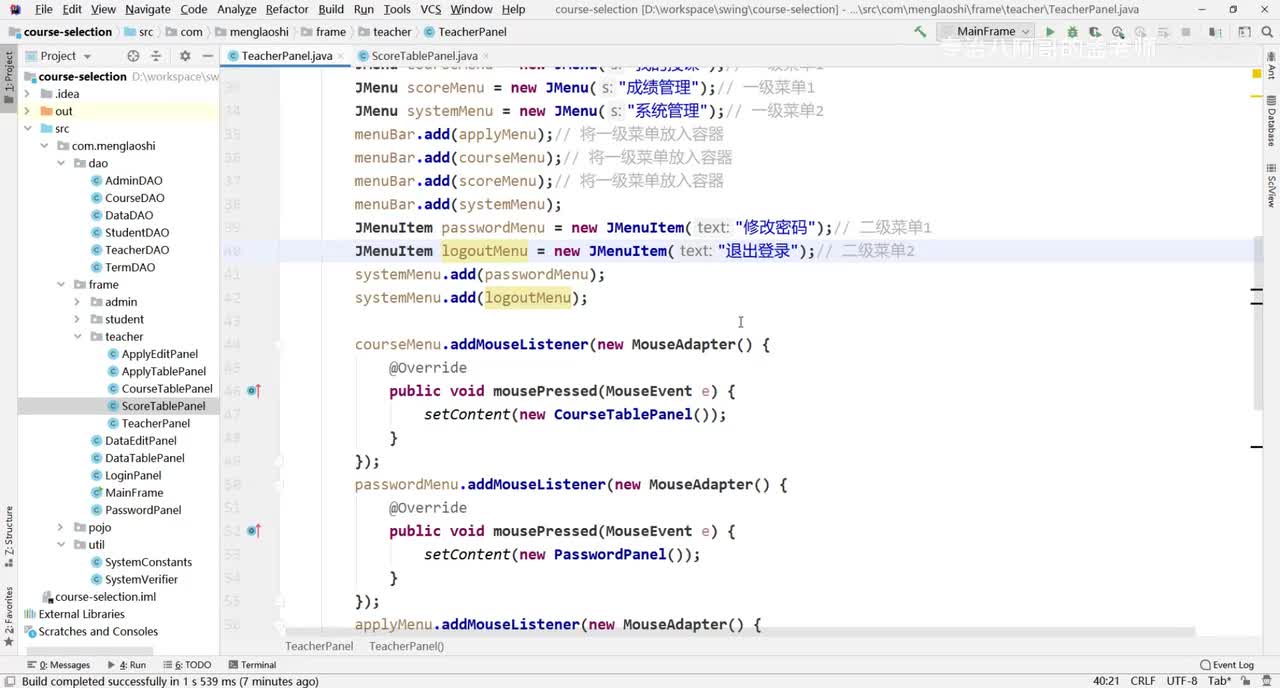Screen dimensions: 1280x688
Task: Collapse the teacher package
Action: (79, 337)
